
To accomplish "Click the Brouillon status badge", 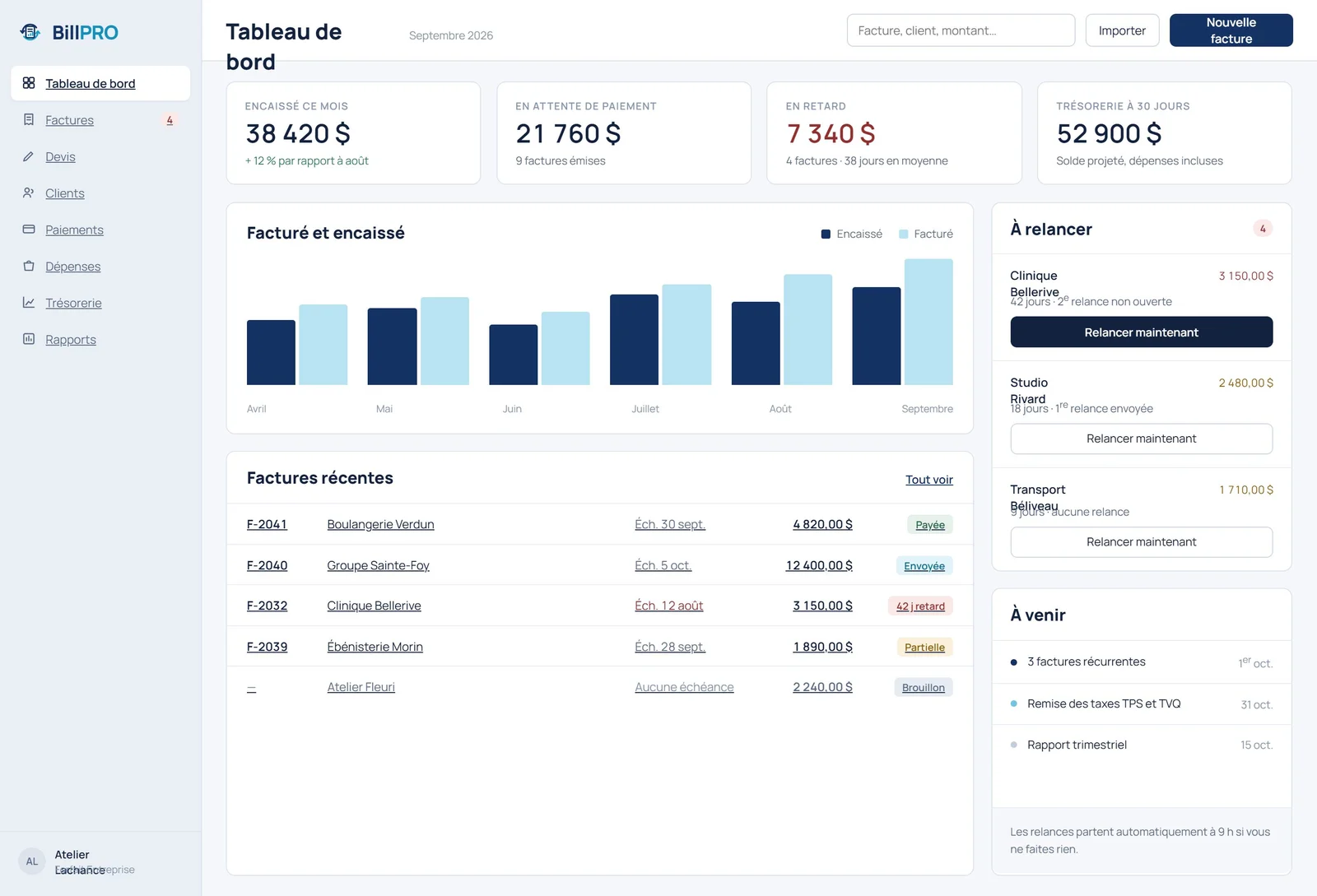I will 924,688.
